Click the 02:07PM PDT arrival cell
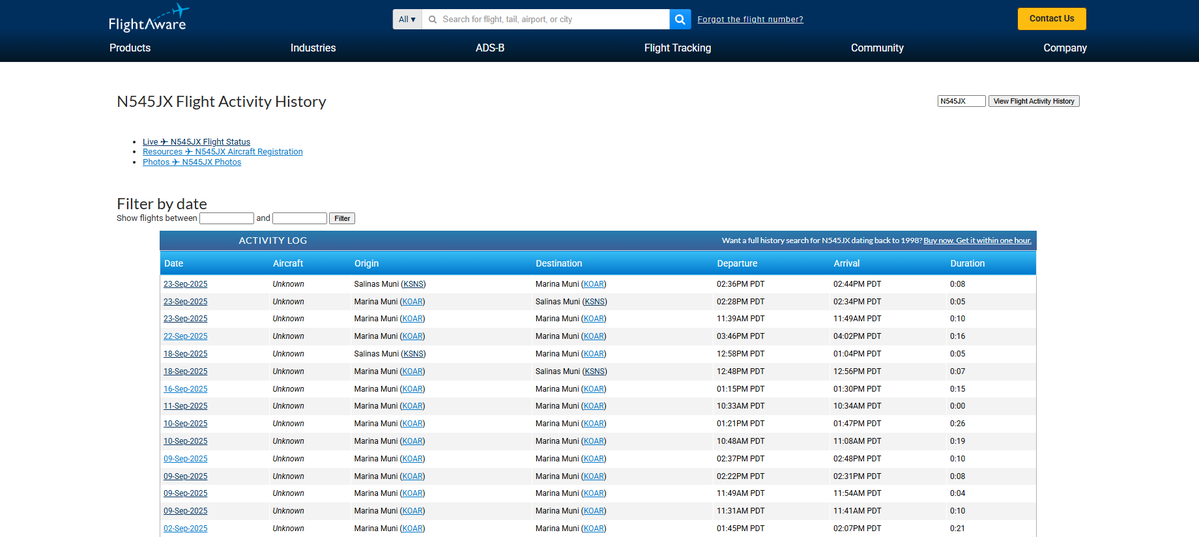 857,529
